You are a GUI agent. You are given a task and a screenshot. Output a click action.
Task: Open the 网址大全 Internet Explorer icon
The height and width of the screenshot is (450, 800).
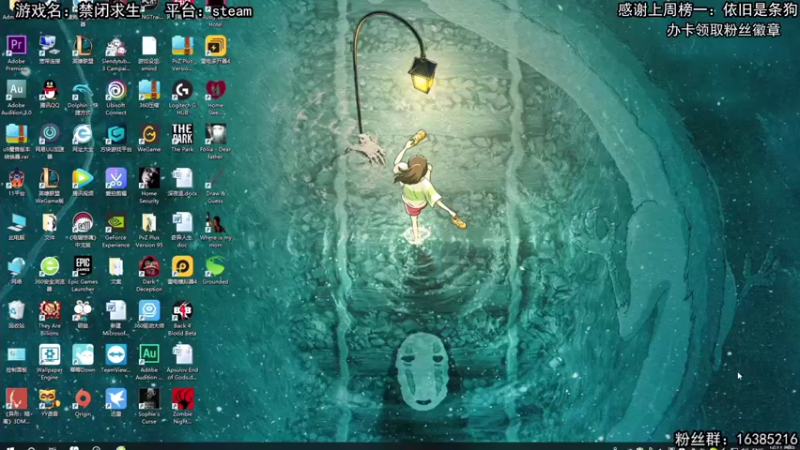pos(83,134)
